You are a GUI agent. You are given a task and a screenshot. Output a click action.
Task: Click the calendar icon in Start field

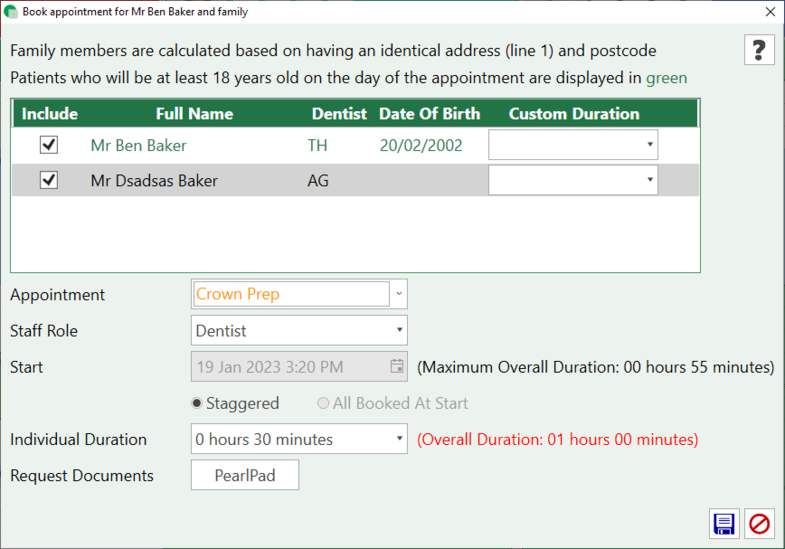pyautogui.click(x=397, y=366)
